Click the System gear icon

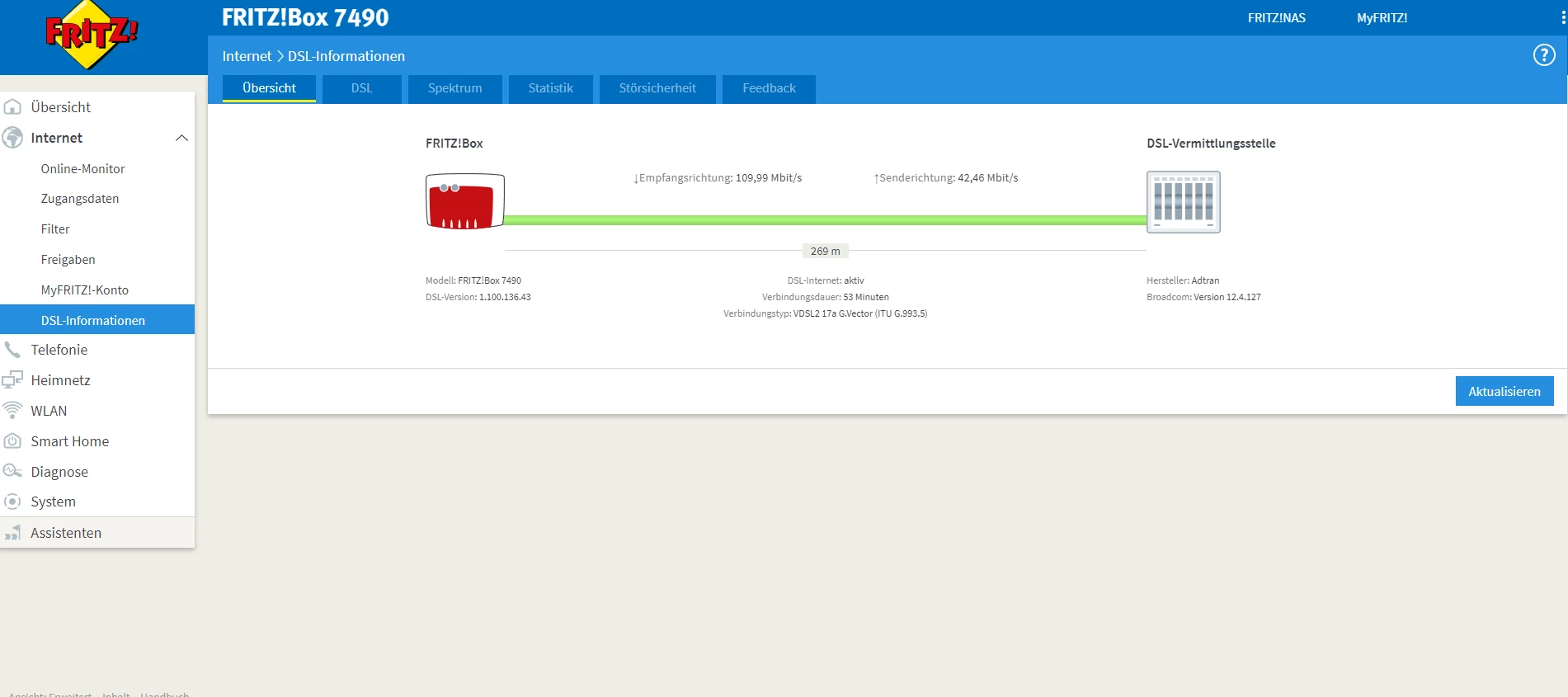click(x=12, y=502)
